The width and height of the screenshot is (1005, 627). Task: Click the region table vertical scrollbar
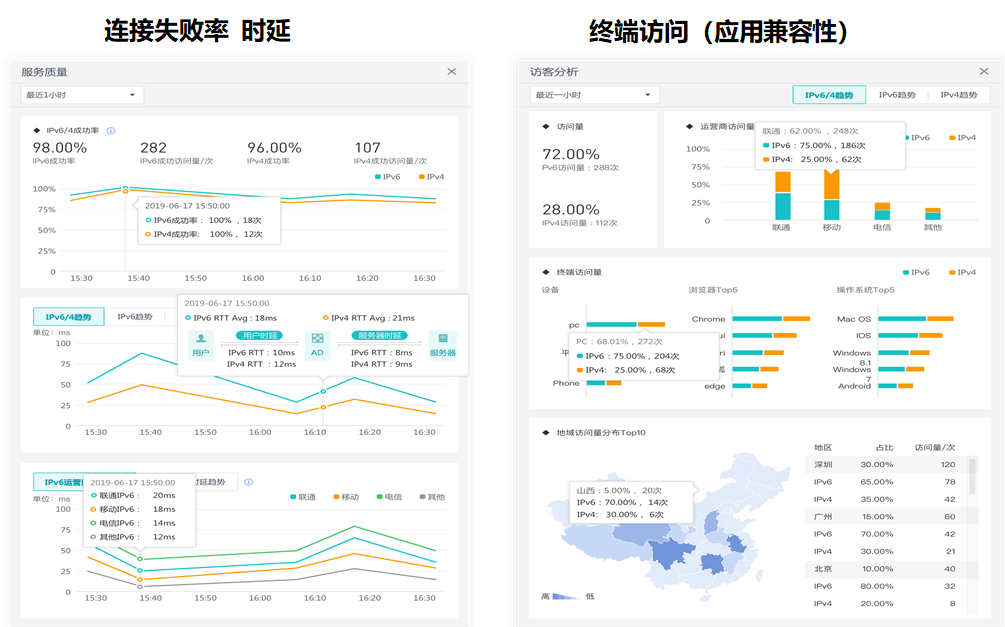[x=972, y=476]
